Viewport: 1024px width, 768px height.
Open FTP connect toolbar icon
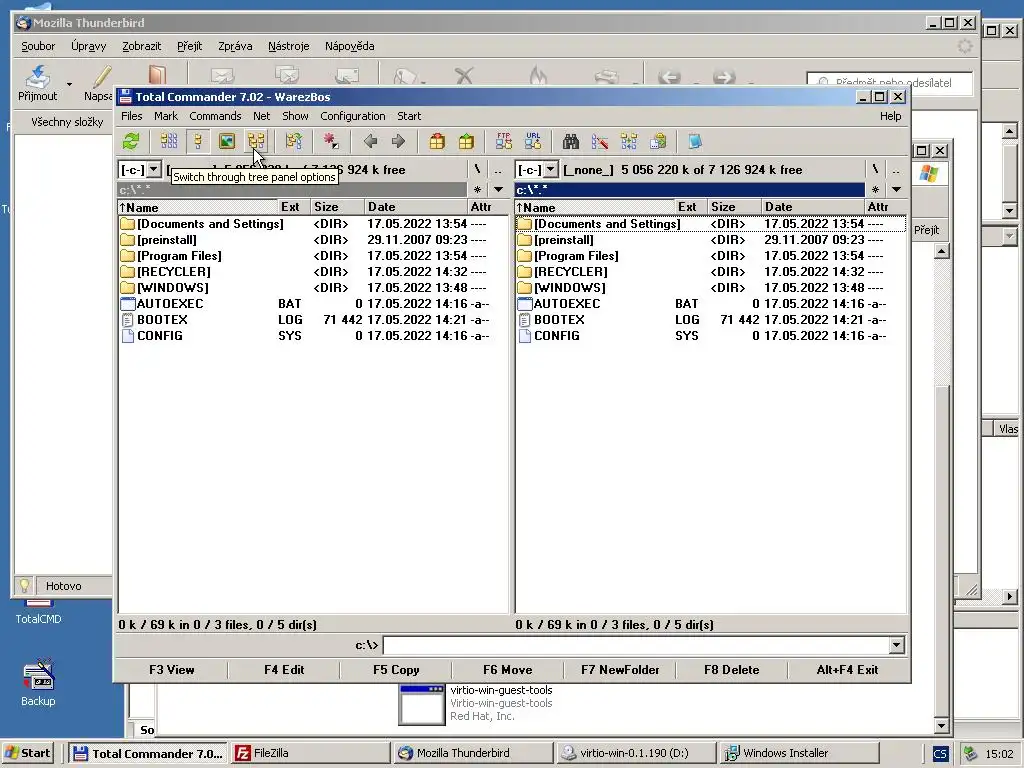click(504, 141)
